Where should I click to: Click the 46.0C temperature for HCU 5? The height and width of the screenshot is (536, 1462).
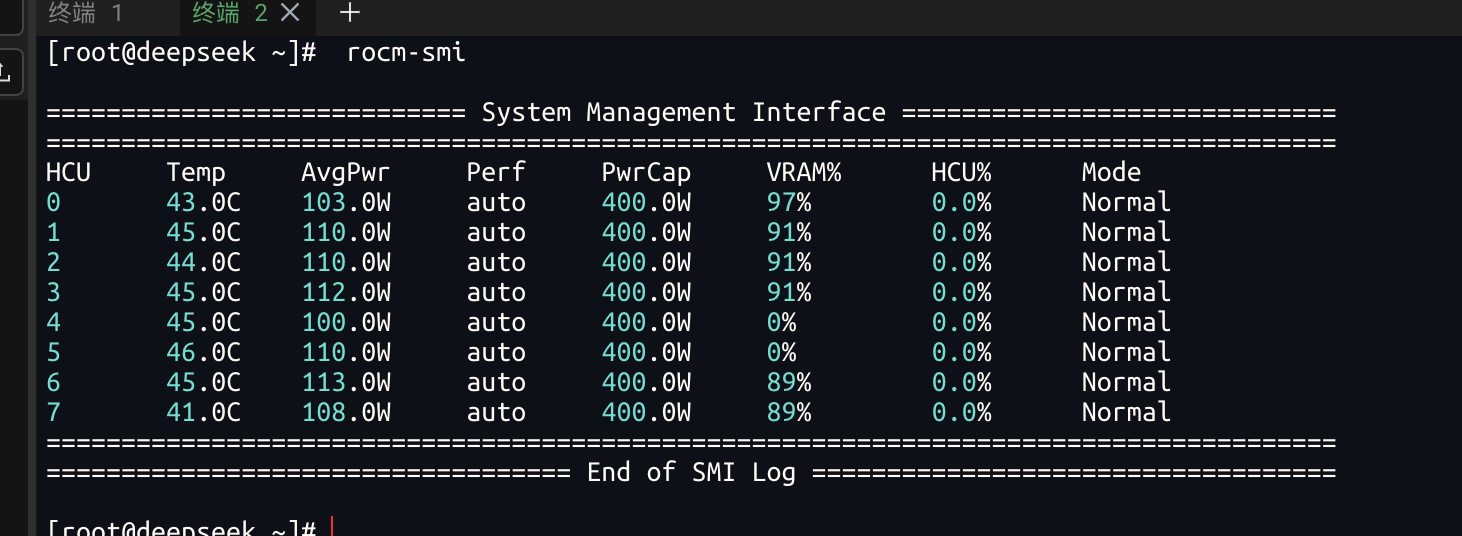pyautogui.click(x=204, y=352)
